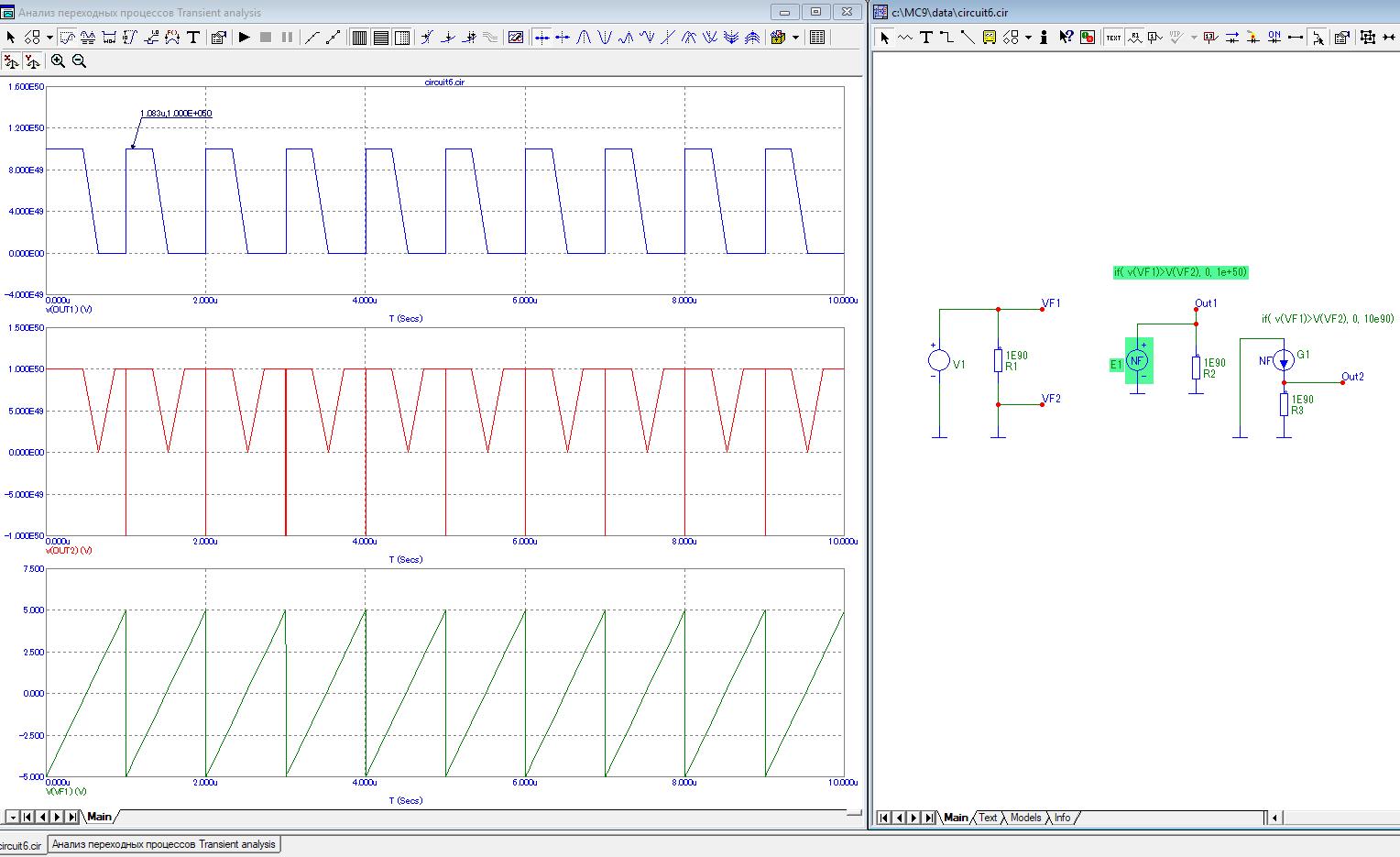Pause the analysis run

tap(287, 38)
